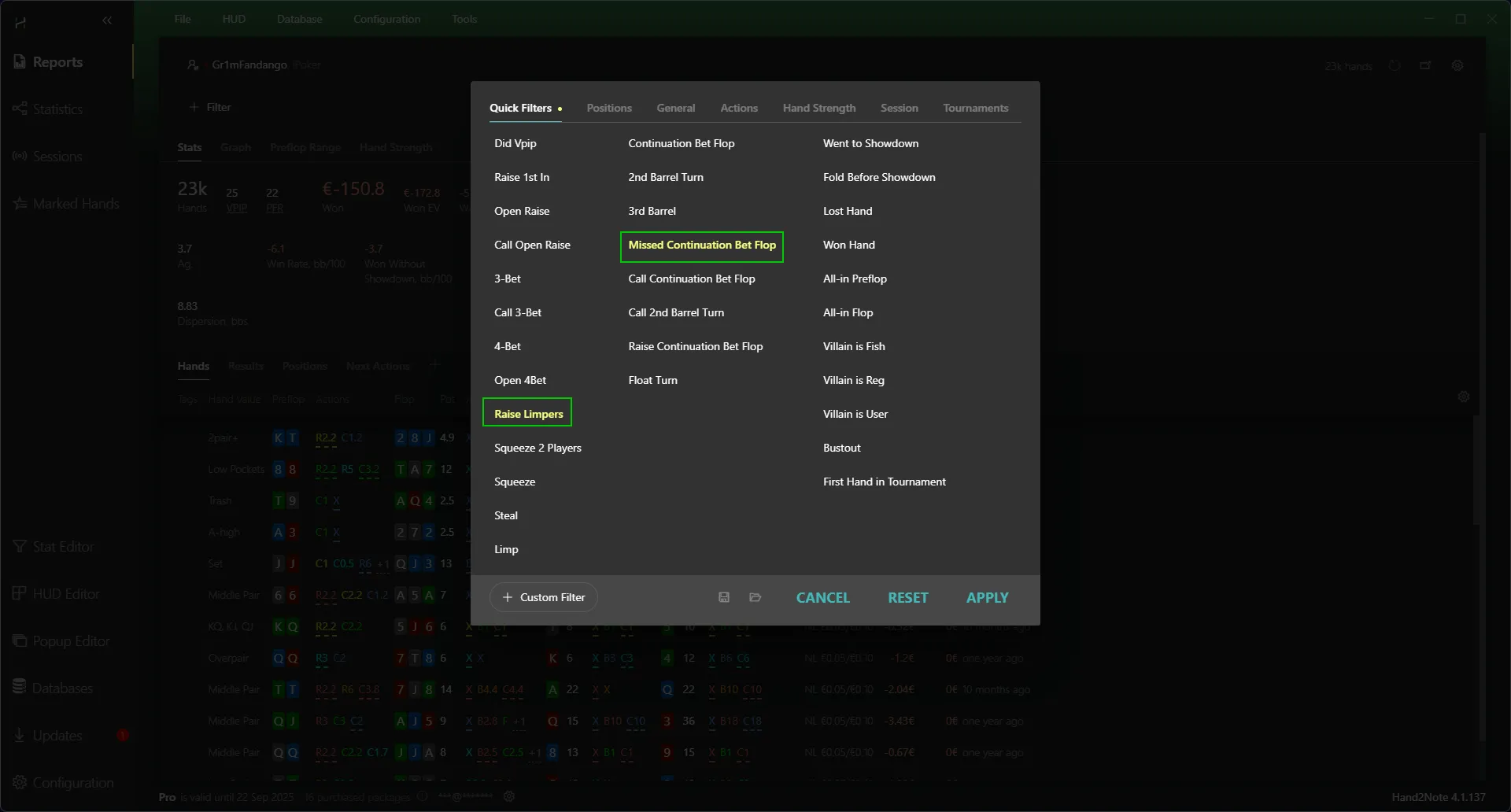Open the Database menu
The width and height of the screenshot is (1511, 812).
coord(299,19)
